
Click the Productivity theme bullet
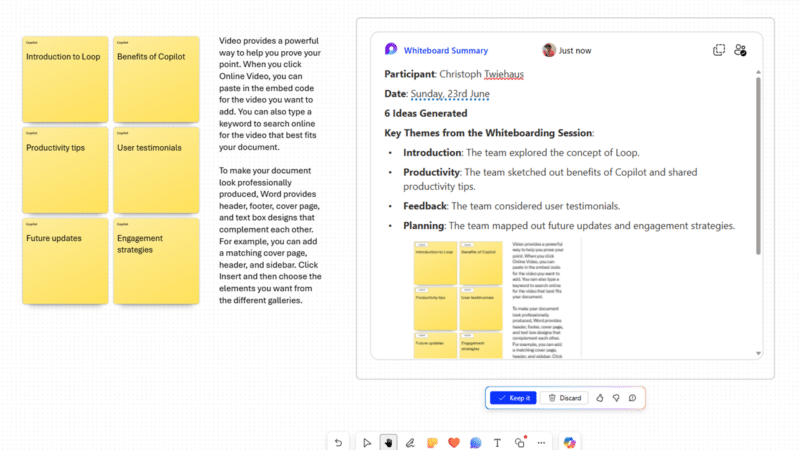550,179
